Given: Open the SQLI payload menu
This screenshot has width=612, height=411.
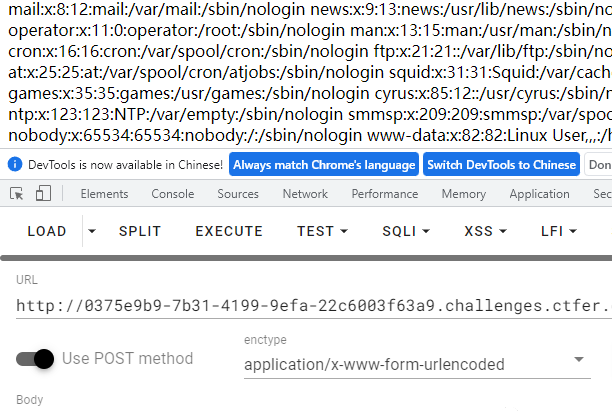Looking at the screenshot, I should click(406, 231).
